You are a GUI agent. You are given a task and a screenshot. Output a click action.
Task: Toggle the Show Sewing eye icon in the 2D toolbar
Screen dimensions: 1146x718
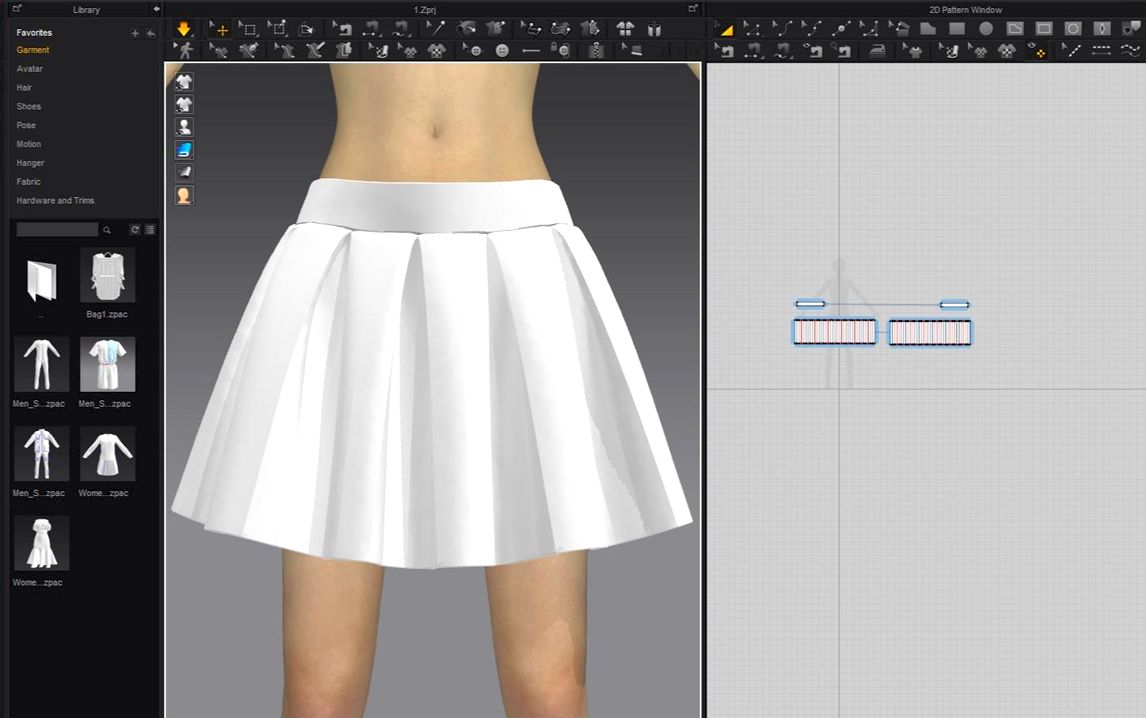click(x=813, y=50)
